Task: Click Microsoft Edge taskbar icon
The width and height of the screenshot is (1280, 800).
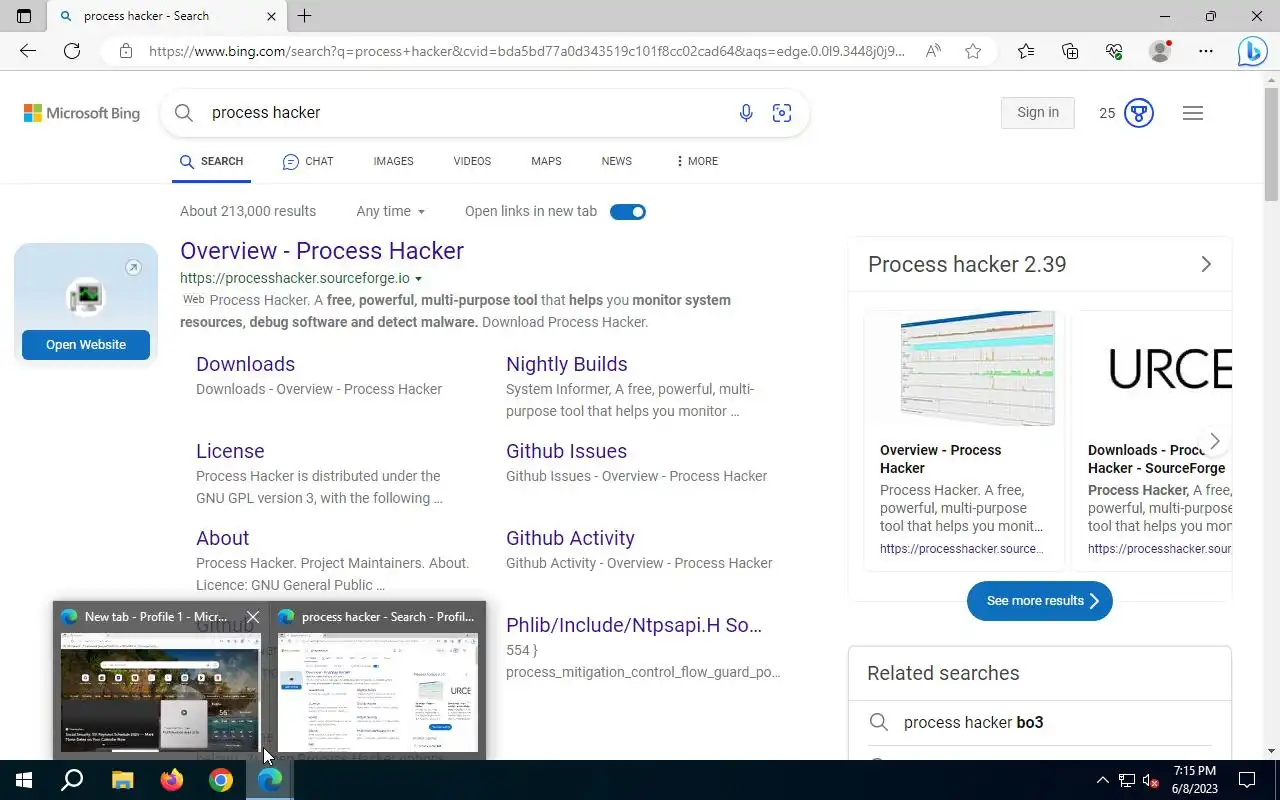Action: click(x=270, y=780)
